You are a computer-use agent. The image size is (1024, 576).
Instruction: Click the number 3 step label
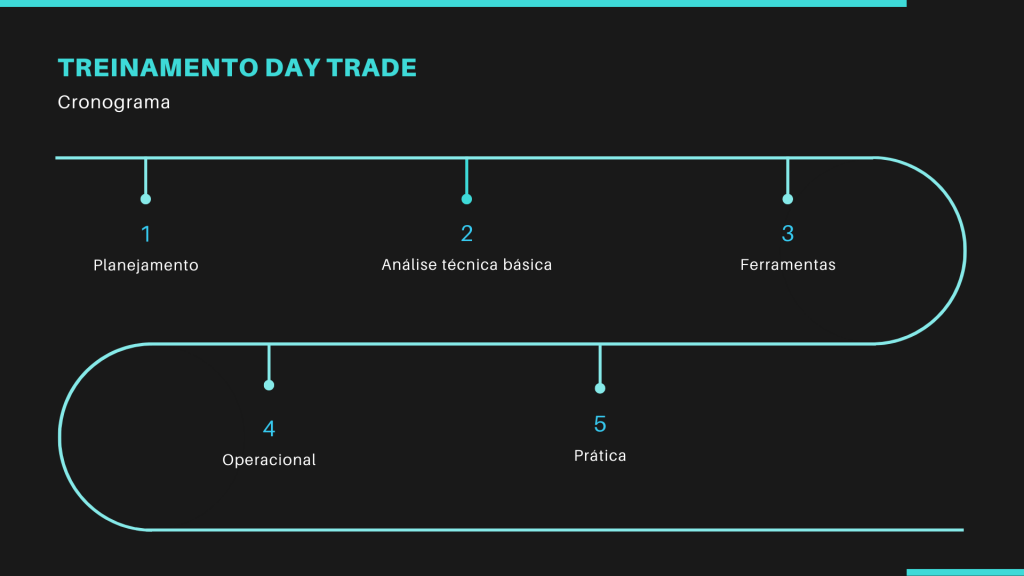click(788, 233)
